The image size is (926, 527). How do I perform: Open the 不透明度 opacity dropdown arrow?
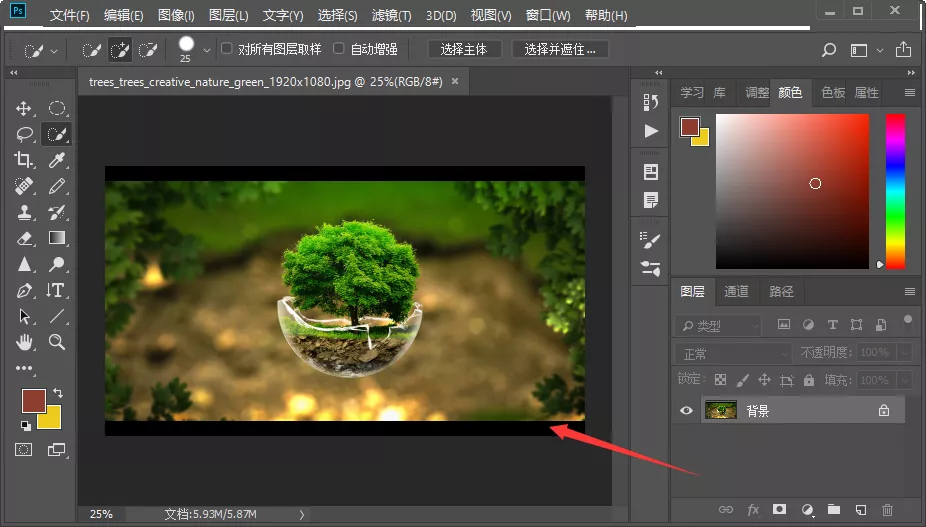click(905, 353)
